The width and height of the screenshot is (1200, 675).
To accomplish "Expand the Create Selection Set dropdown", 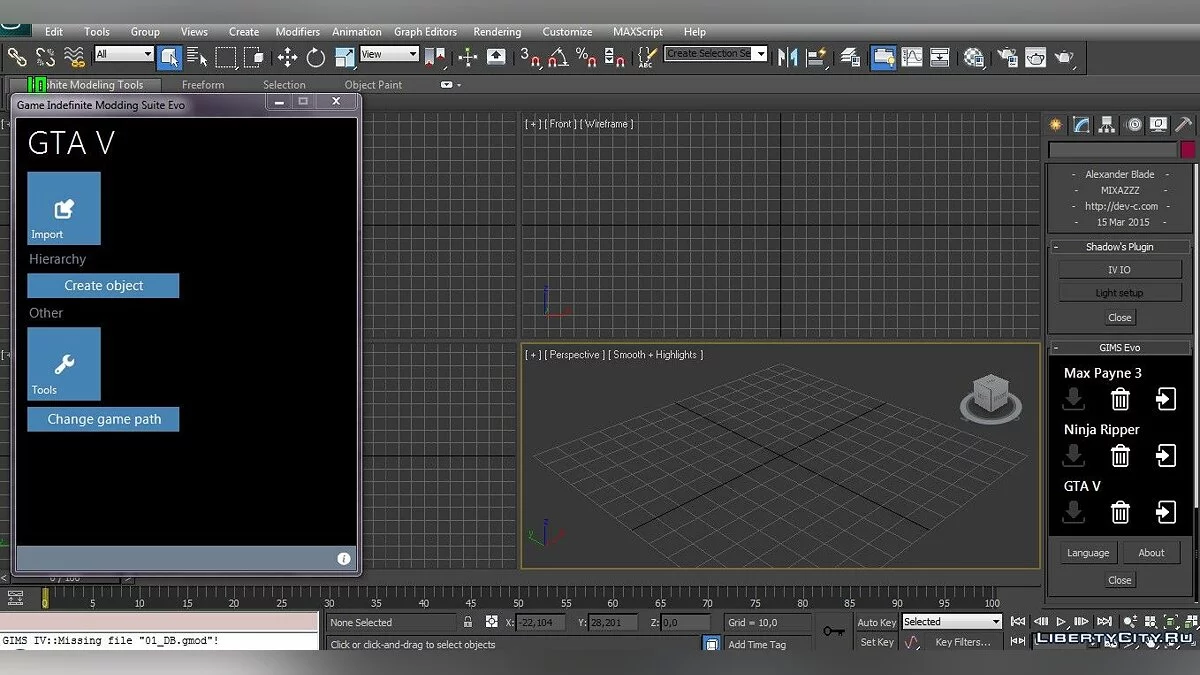I will [x=761, y=54].
